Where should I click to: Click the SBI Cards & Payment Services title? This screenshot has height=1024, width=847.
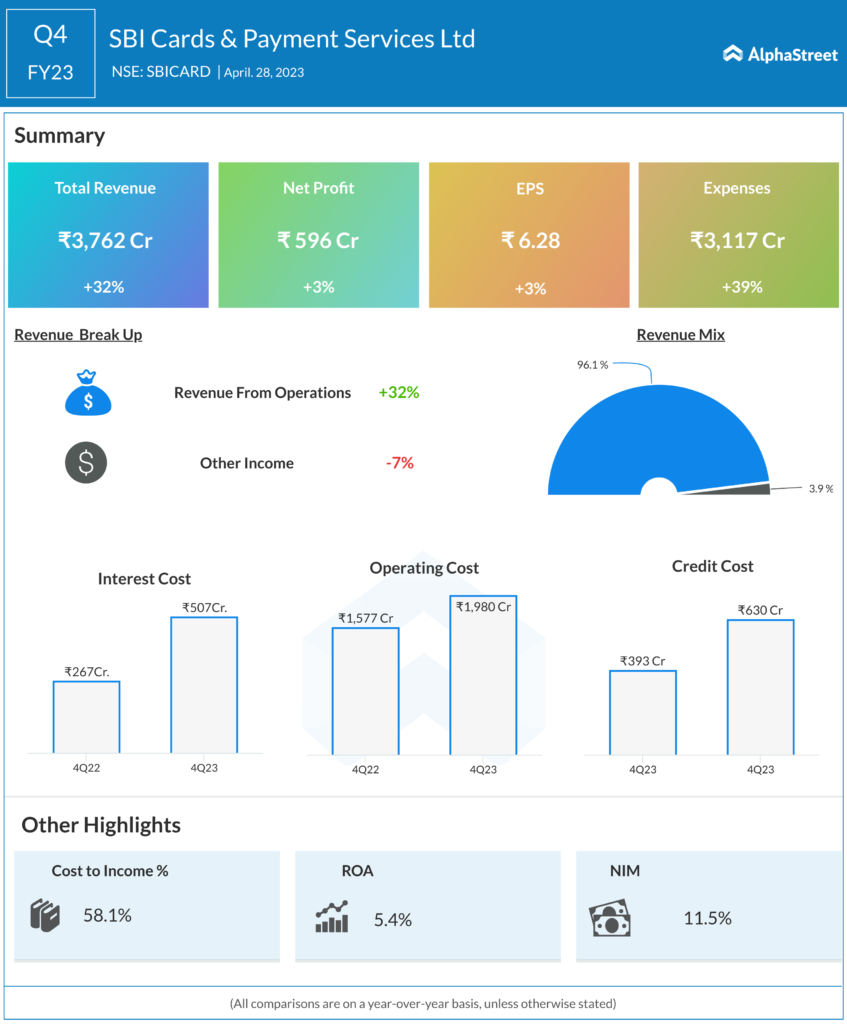pos(292,39)
